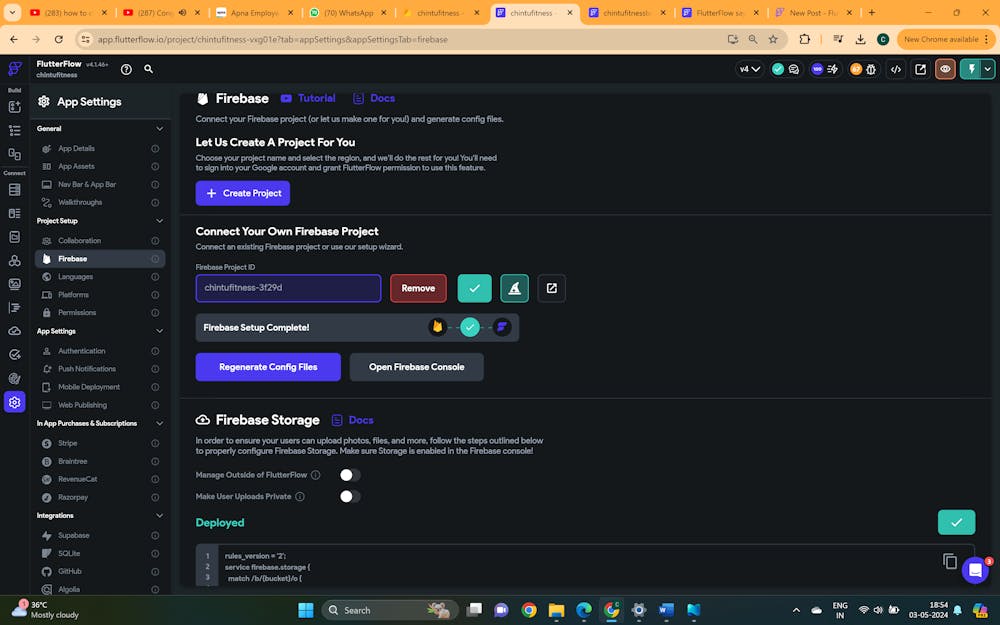Click the info icon beside App Details
Screen dimensions: 1000x625
point(155,149)
